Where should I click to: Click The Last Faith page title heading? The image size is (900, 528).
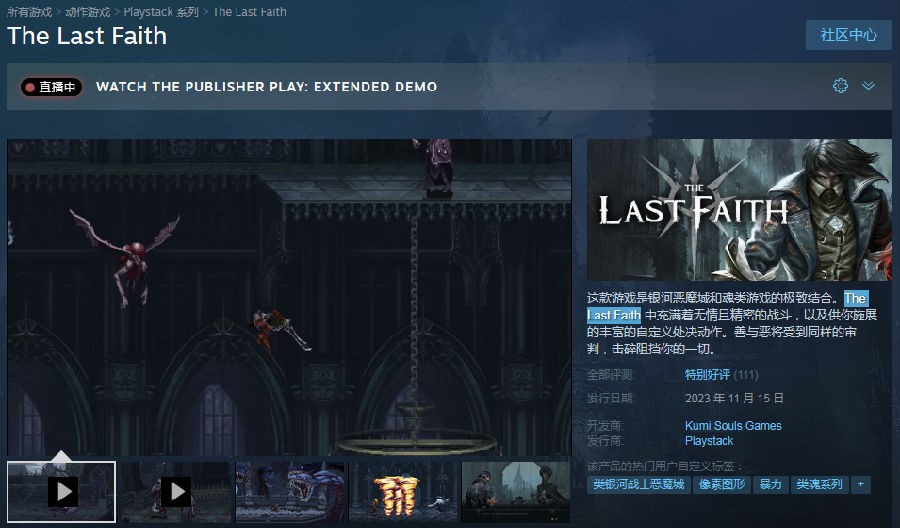(87, 36)
